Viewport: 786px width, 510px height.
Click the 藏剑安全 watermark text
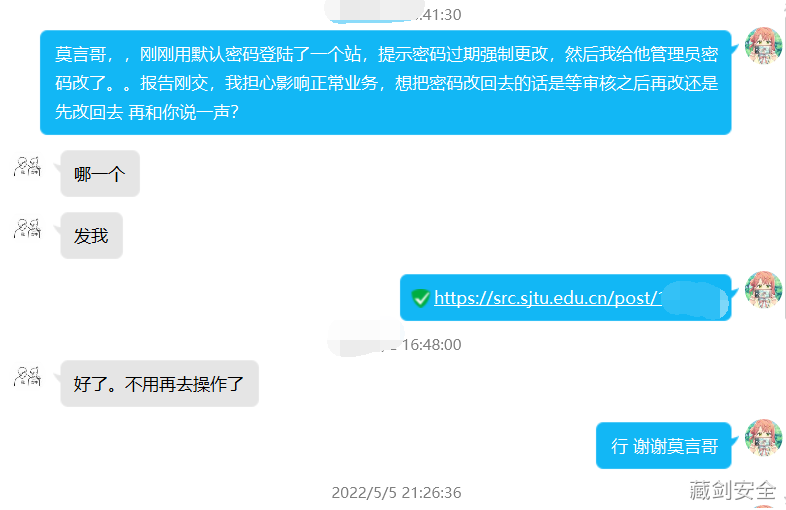(x=732, y=490)
